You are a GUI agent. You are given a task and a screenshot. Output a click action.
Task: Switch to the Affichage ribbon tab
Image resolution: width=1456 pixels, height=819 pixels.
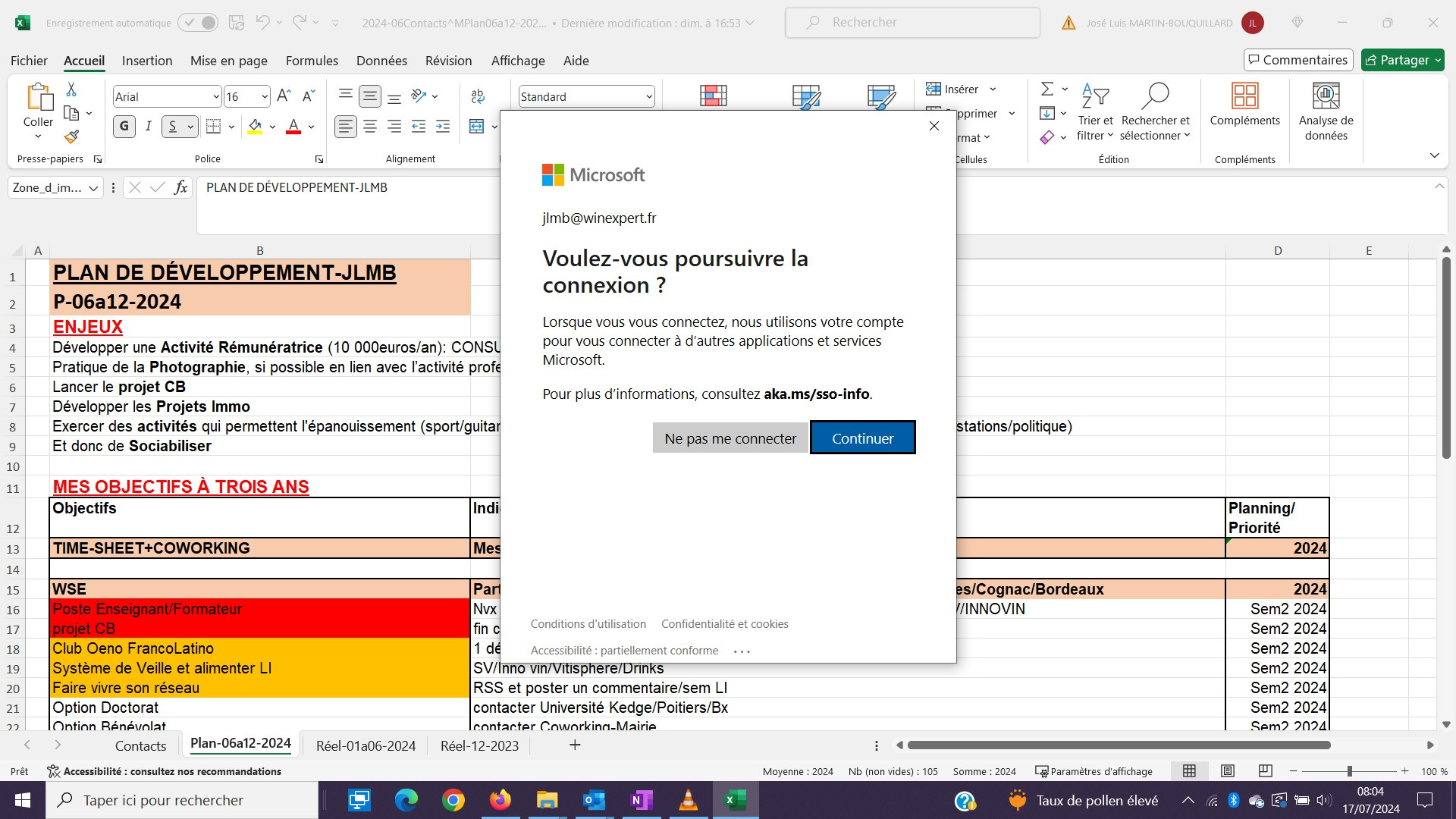tap(518, 61)
